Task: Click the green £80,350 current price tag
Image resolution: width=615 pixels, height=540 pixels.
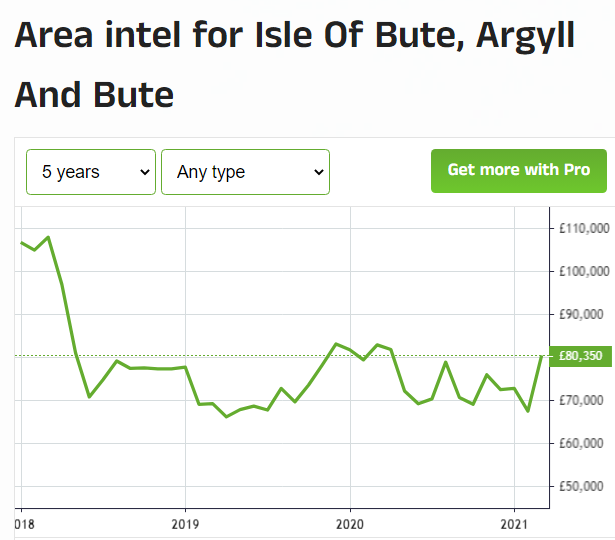Action: click(x=581, y=356)
